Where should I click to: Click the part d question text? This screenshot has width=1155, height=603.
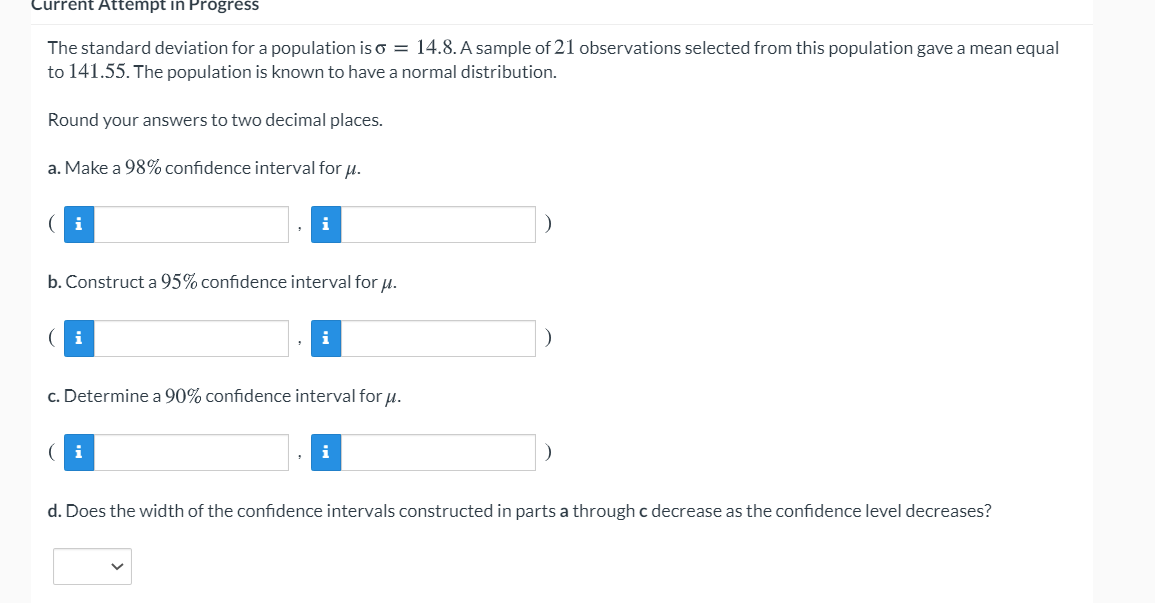point(519,510)
